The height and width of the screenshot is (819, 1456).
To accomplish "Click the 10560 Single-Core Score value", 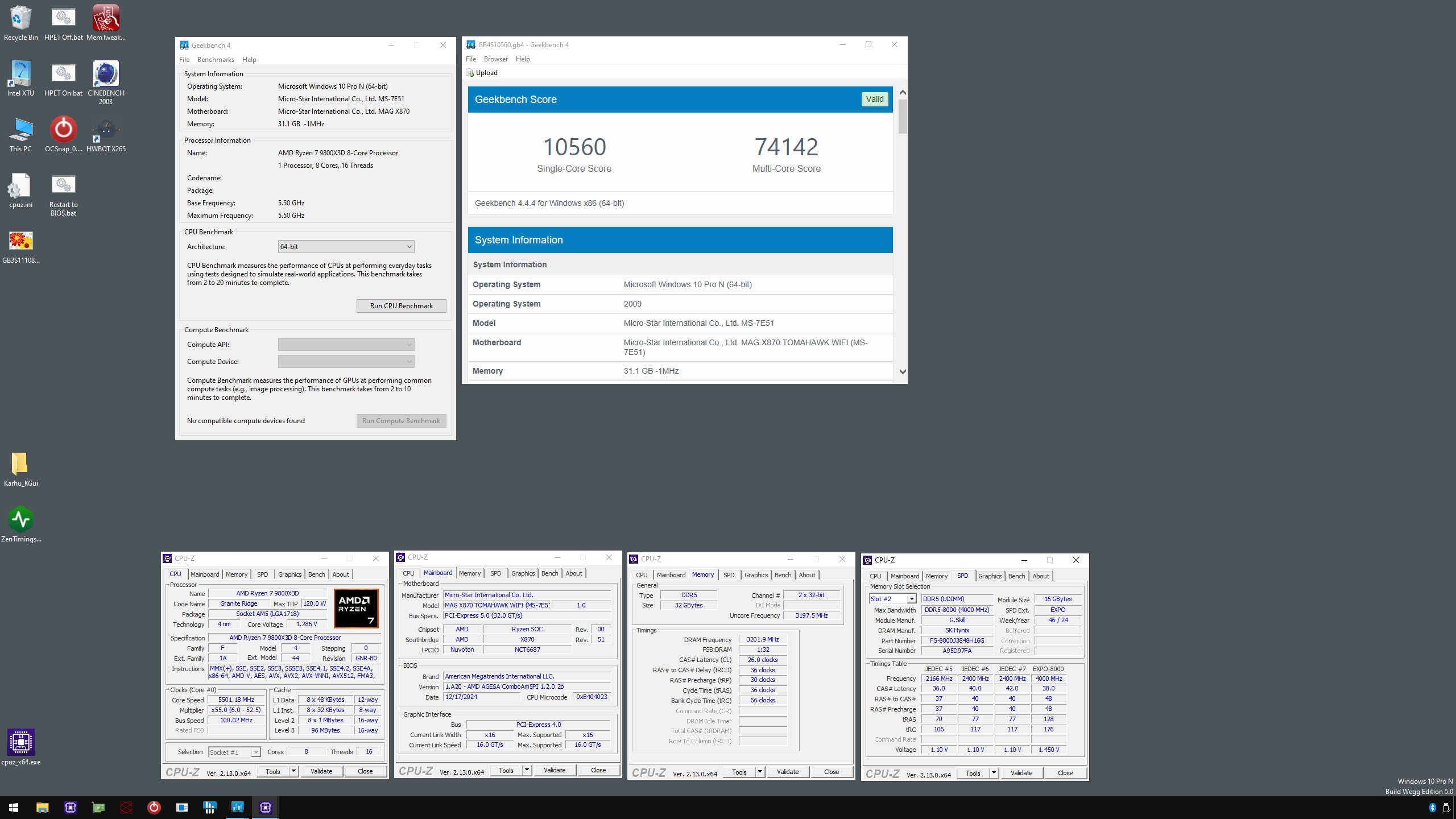I will point(574,147).
